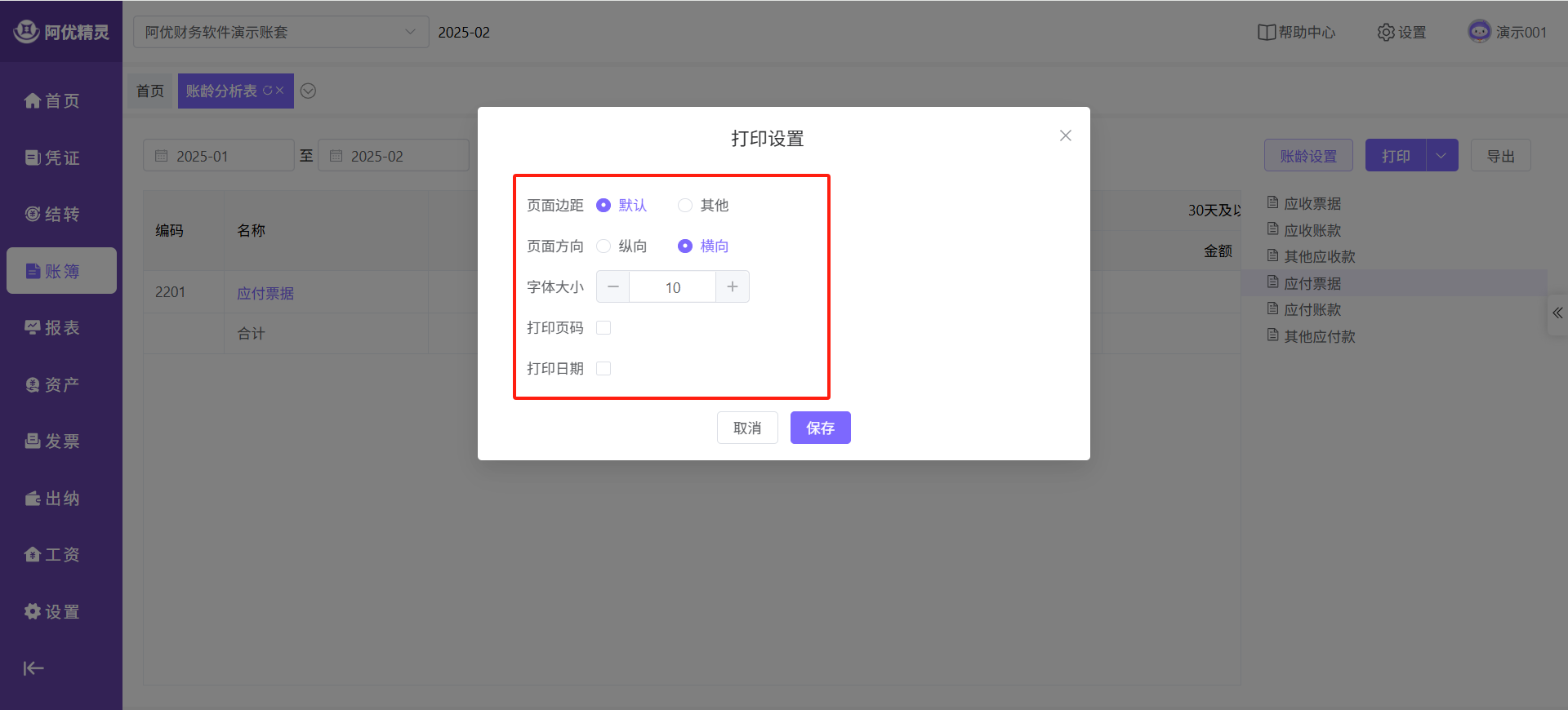Switch to the 首页 tab
The width and height of the screenshot is (1568, 710).
[150, 91]
